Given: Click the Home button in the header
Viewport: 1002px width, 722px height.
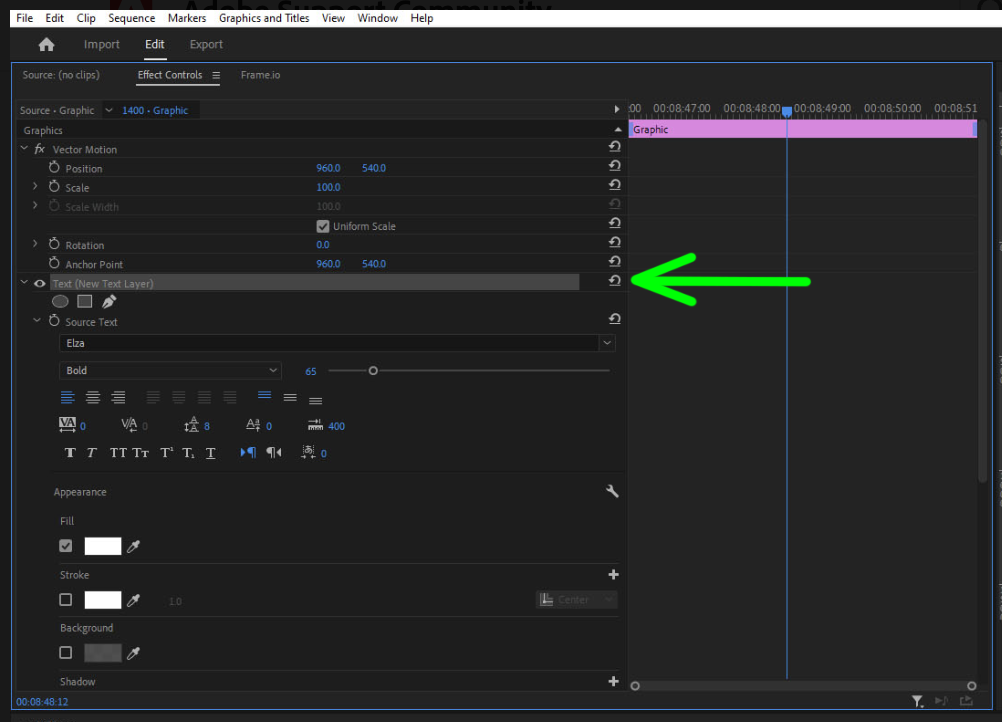Looking at the screenshot, I should click(45, 44).
